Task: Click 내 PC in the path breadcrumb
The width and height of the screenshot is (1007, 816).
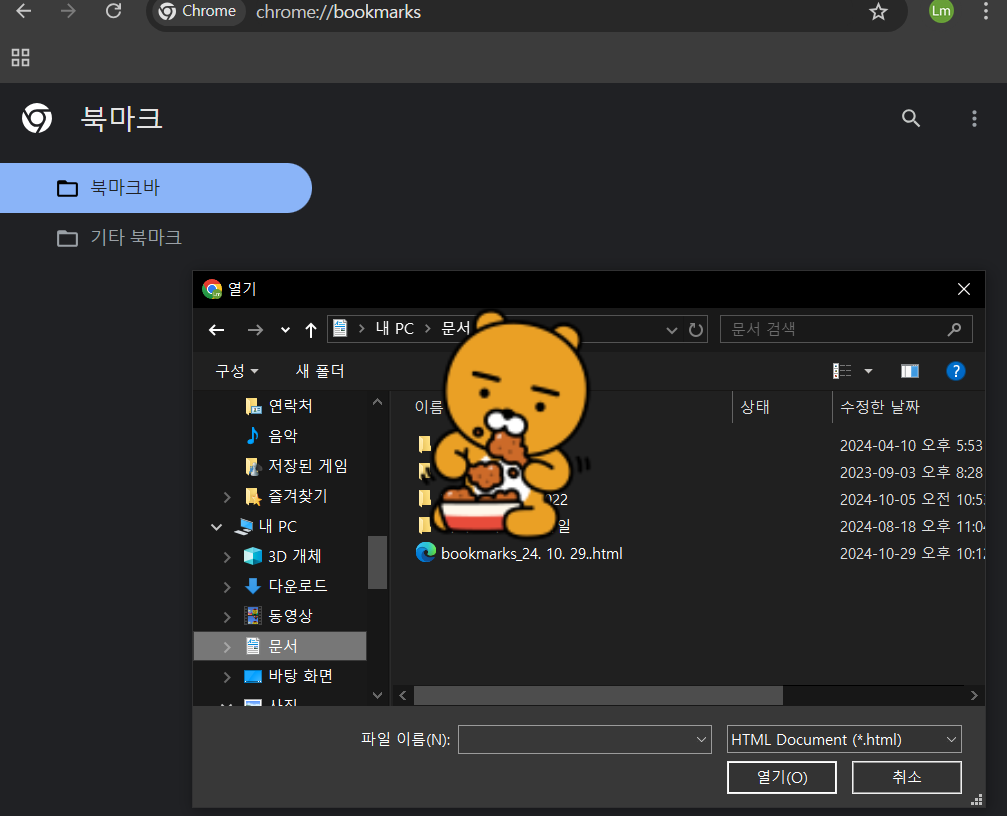Action: coord(394,329)
